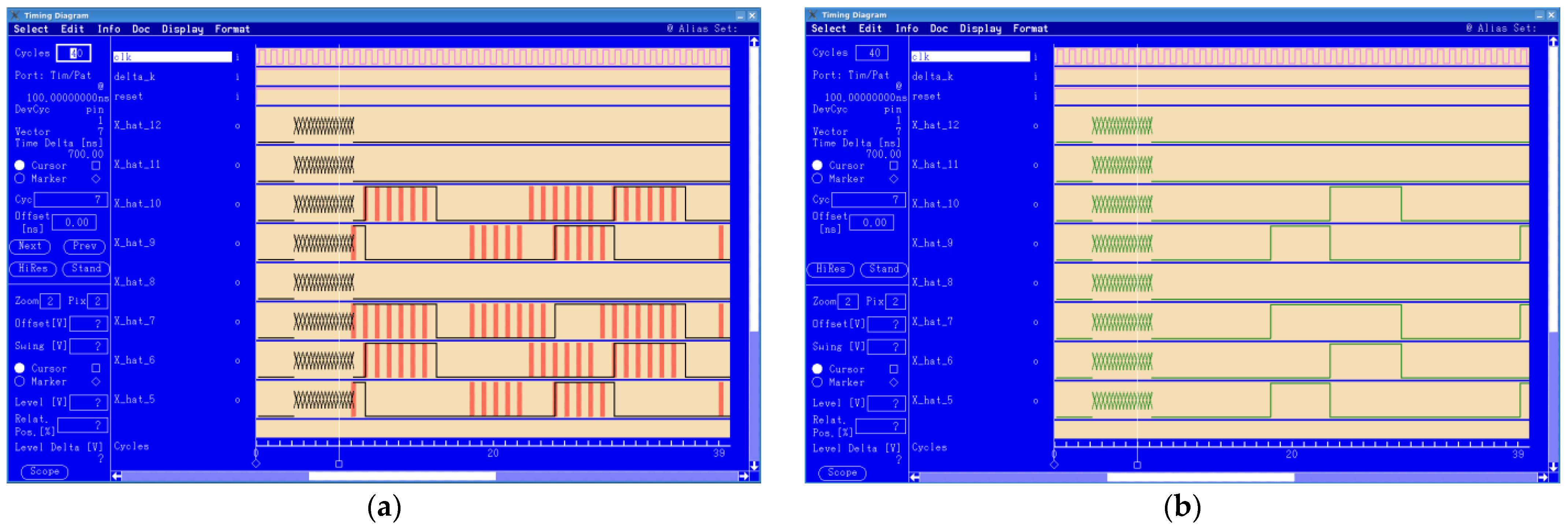The width and height of the screenshot is (1568, 531).
Task: Select upper Marker radio button in left window
Action: pos(19,179)
